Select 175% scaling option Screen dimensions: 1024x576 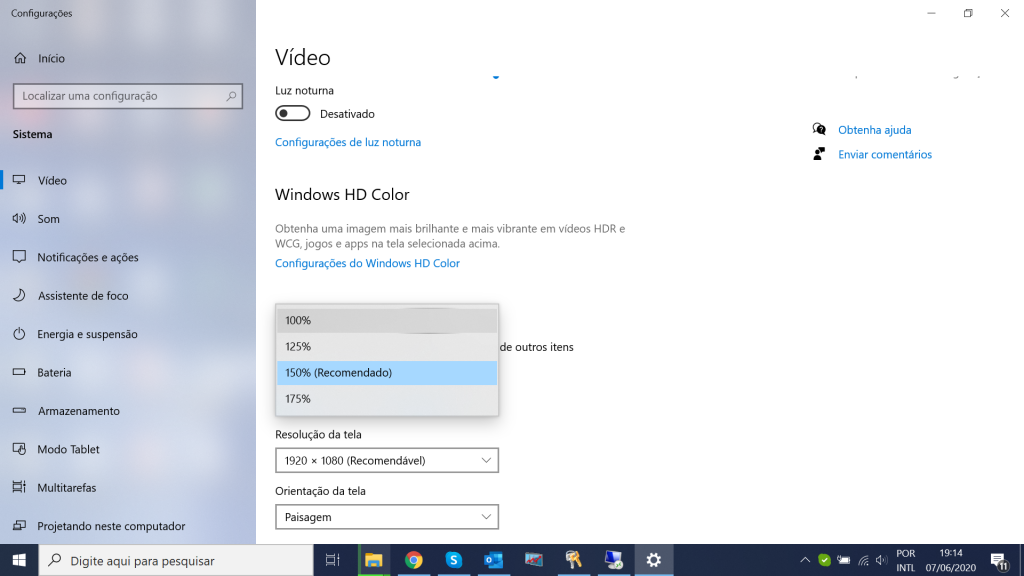coord(386,399)
